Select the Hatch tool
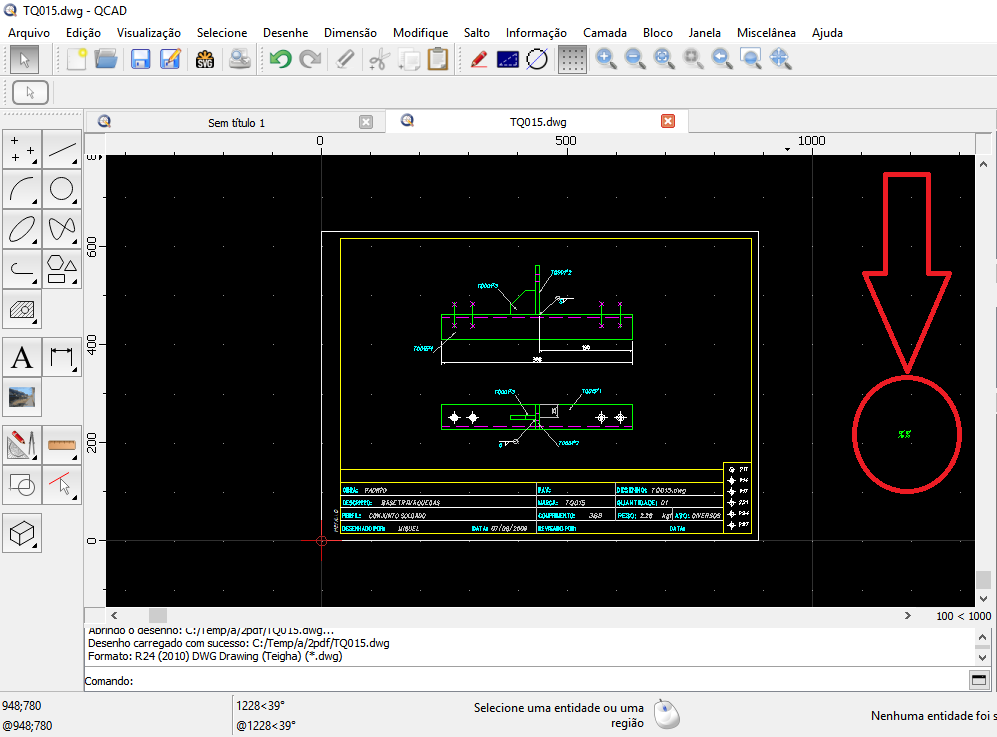Image resolution: width=997 pixels, height=737 pixels. [22, 310]
